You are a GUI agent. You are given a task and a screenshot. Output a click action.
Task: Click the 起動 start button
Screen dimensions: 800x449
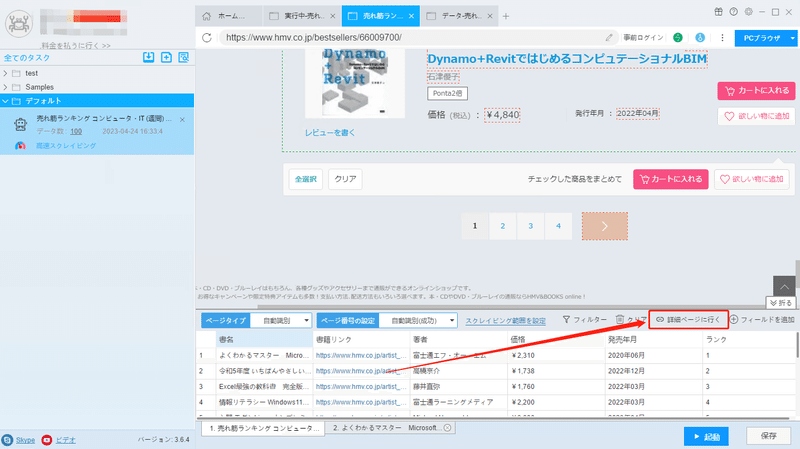[x=706, y=437]
